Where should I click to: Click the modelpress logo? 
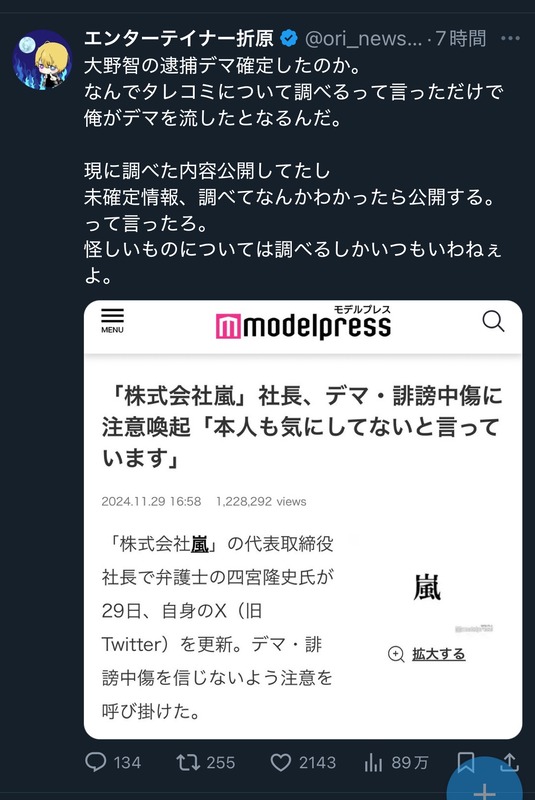point(303,323)
